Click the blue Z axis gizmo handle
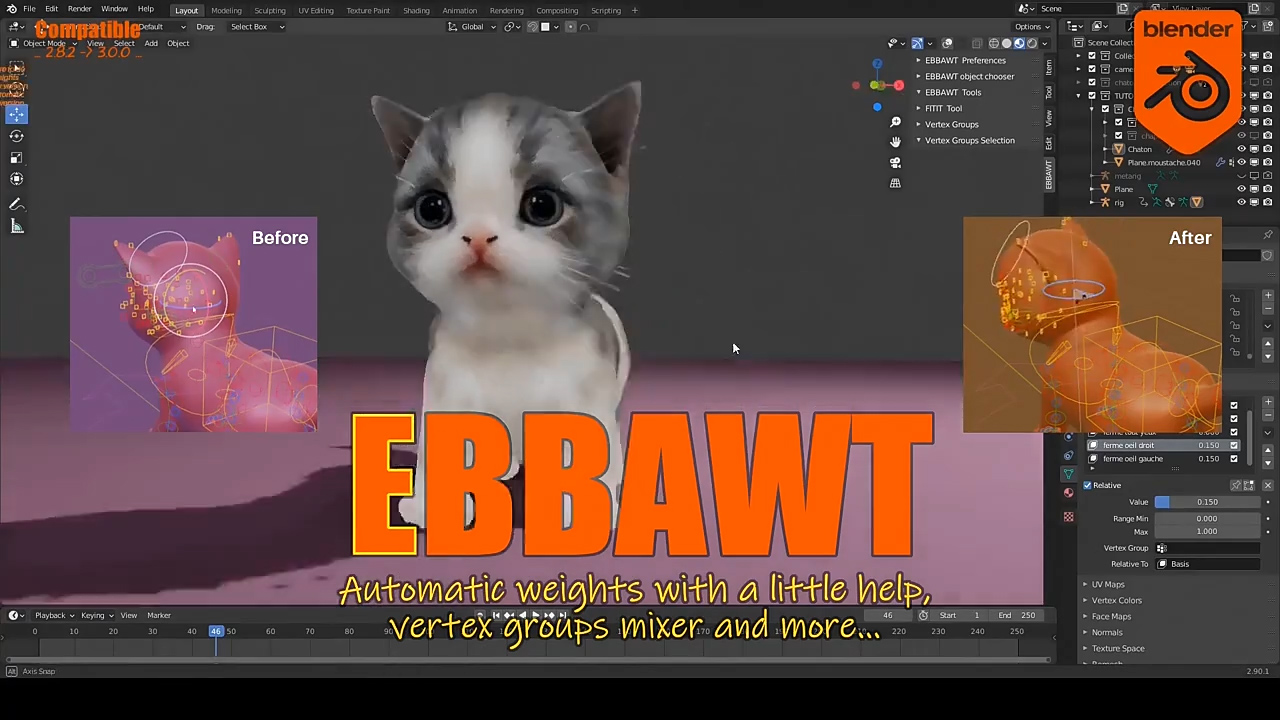The image size is (1280, 720). click(x=877, y=64)
